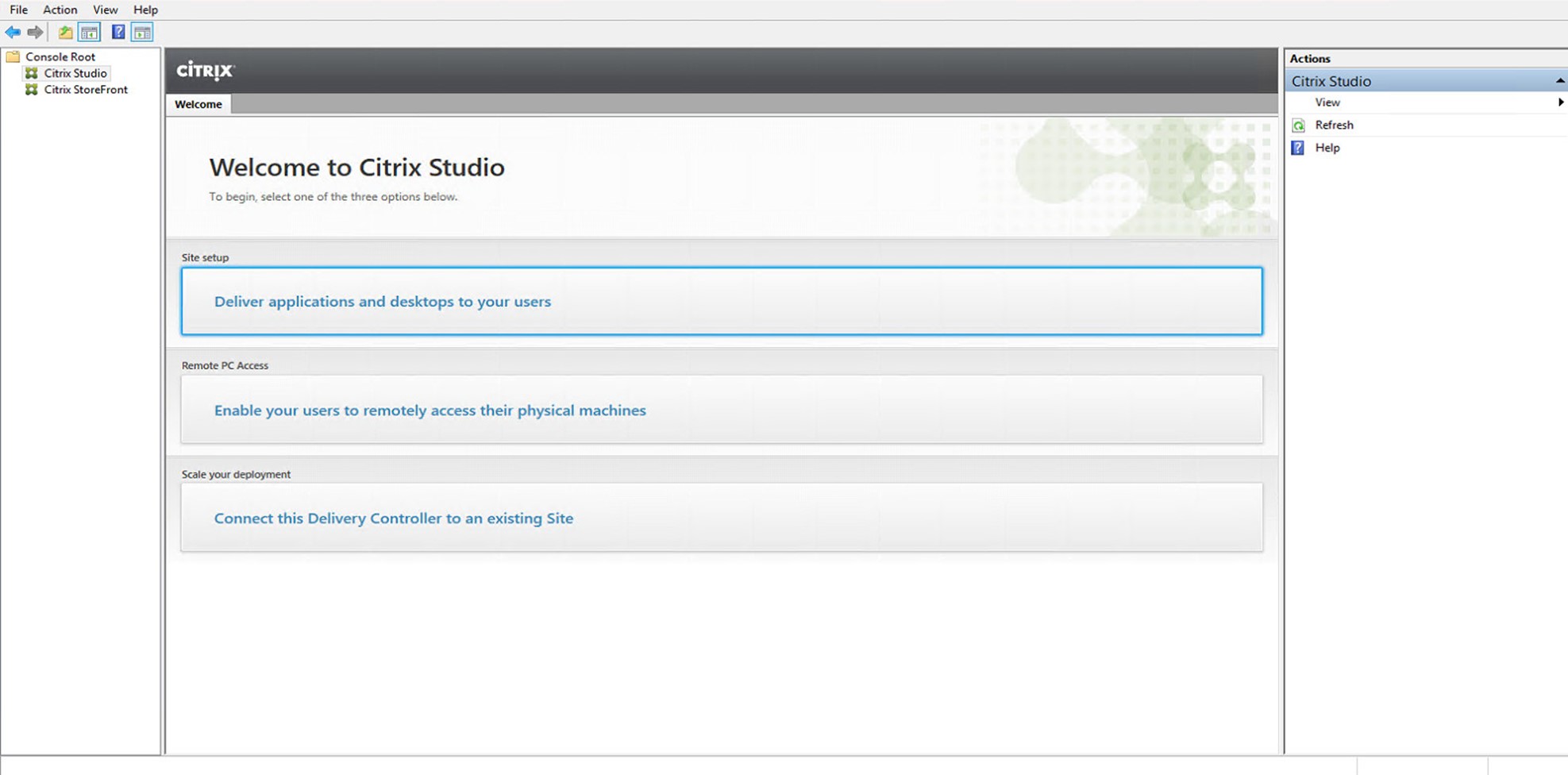Toggle Show/Hide Action Pane toolbar icon
The width and height of the screenshot is (1568, 775).
coord(142,33)
